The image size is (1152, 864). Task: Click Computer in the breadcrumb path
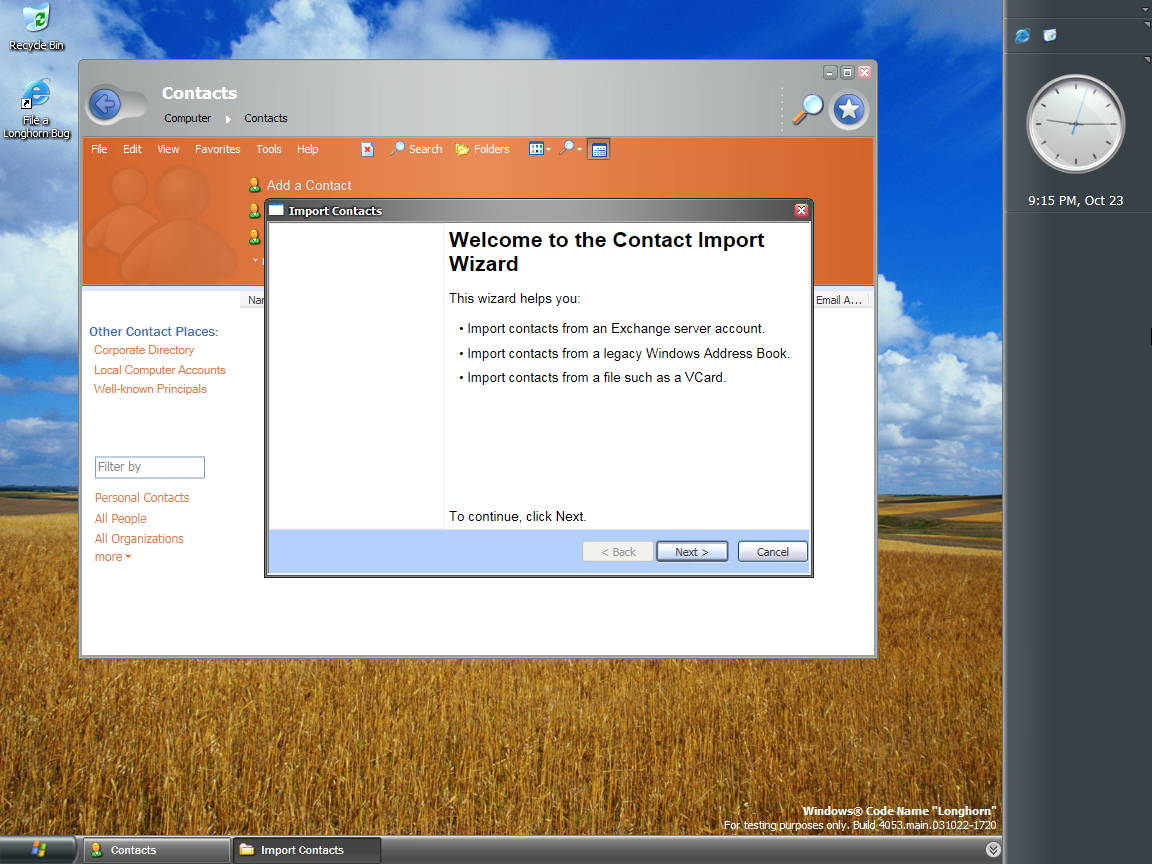(x=187, y=118)
